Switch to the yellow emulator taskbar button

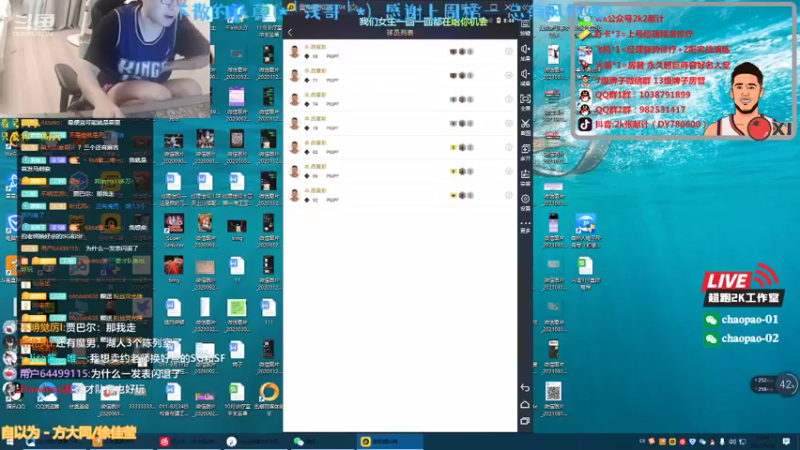390,442
